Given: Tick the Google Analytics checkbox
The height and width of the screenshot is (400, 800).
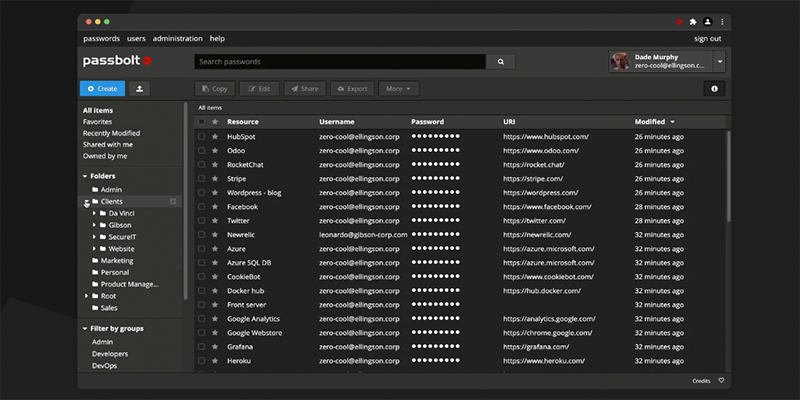Looking at the screenshot, I should click(x=202, y=319).
